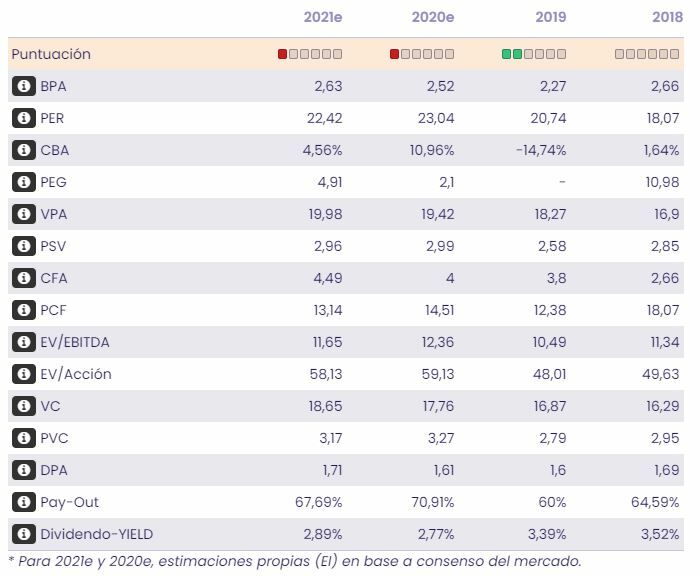Show info for VPA metric

pos(23,214)
